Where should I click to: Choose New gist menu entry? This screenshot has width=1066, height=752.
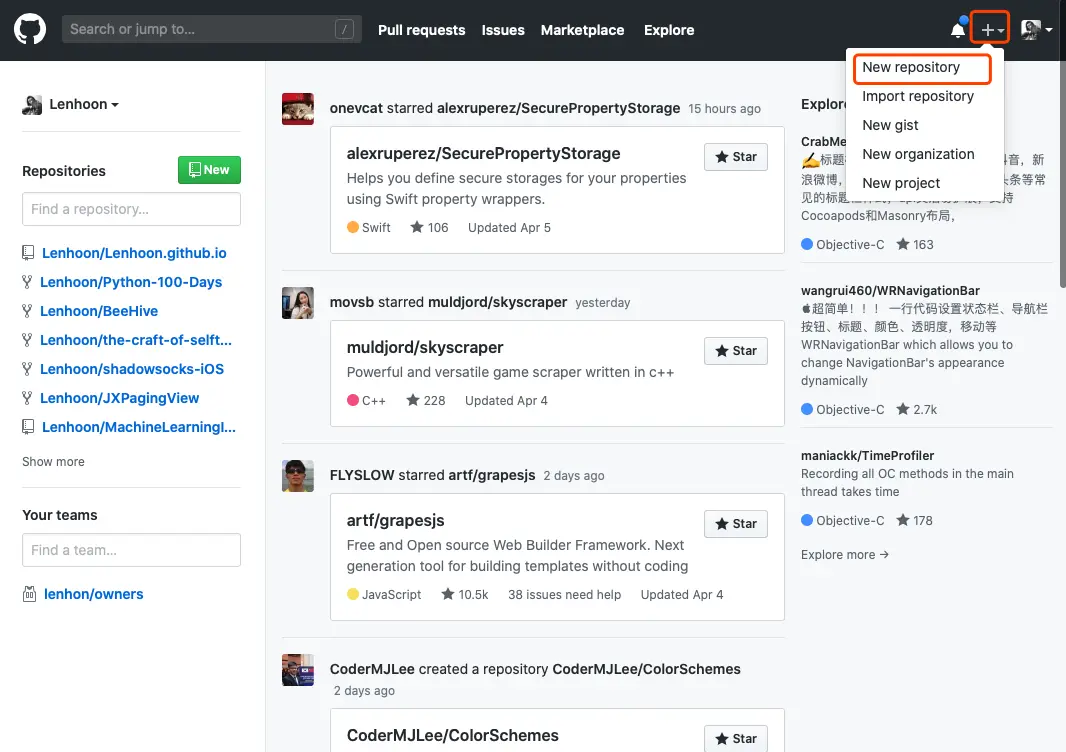890,125
